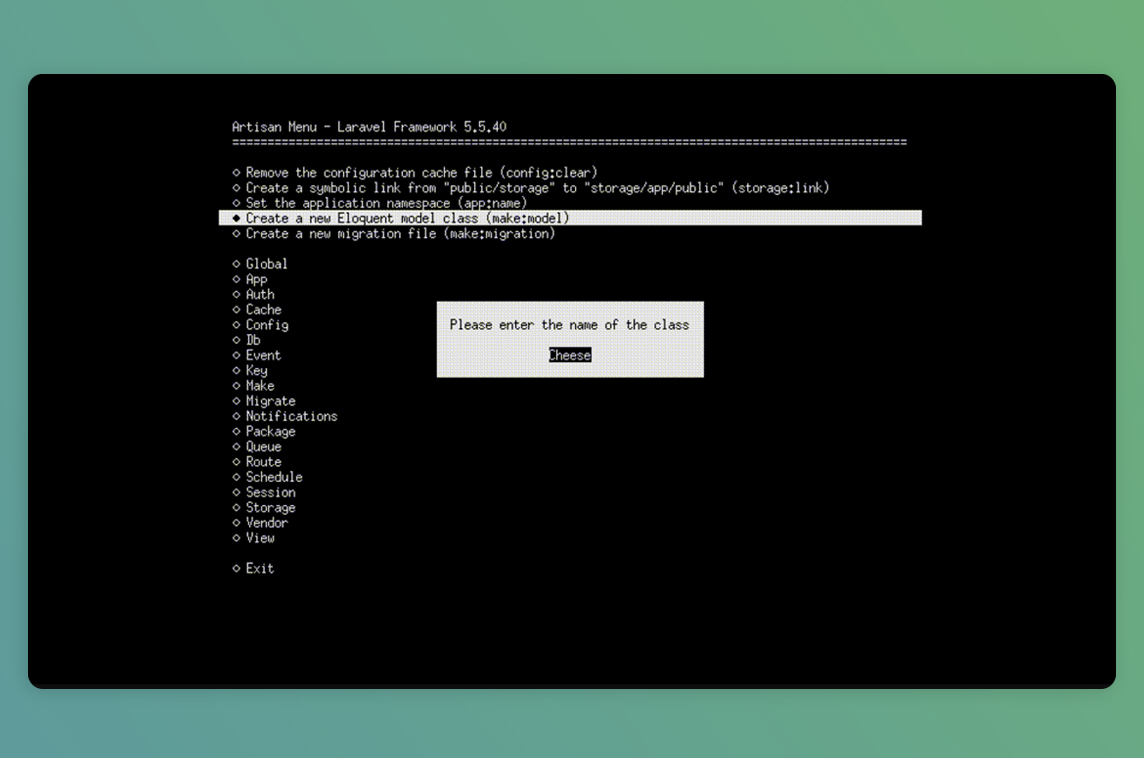Select the config:clear menu entry
The width and height of the screenshot is (1144, 758).
point(415,173)
